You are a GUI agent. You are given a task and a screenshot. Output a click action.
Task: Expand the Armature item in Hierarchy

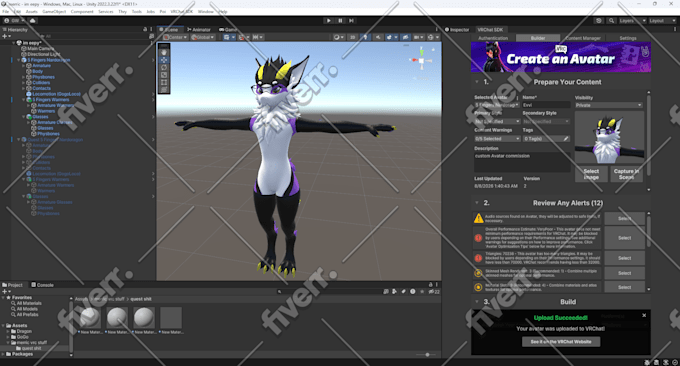coord(23,65)
